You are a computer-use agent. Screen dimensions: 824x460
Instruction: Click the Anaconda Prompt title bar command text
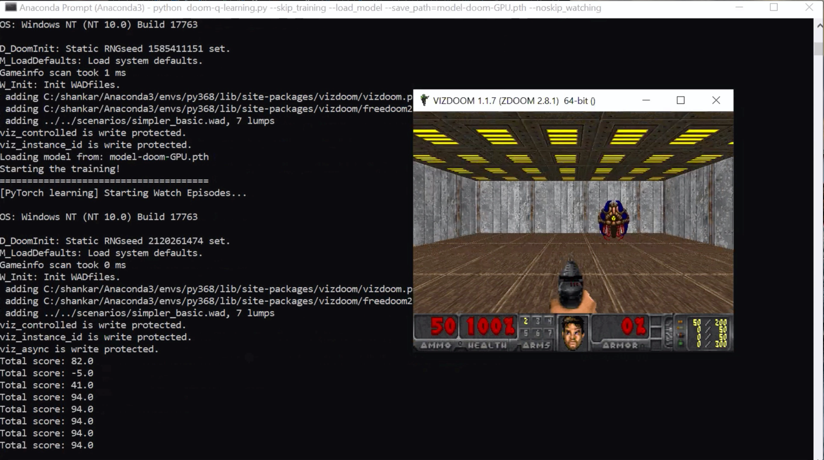[310, 8]
